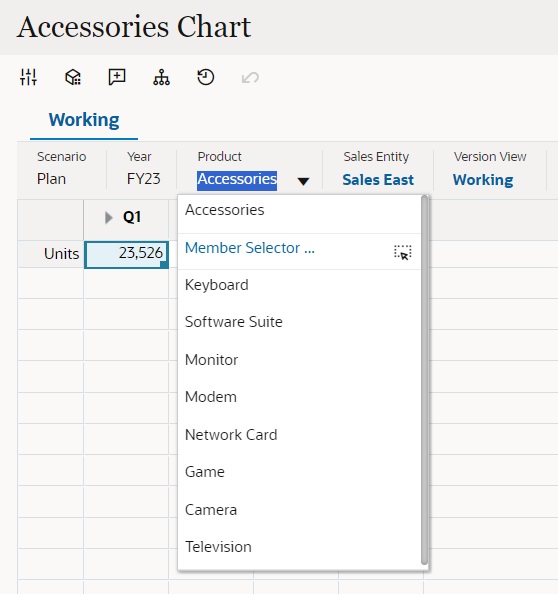Click the Sales East entity link

(x=378, y=180)
